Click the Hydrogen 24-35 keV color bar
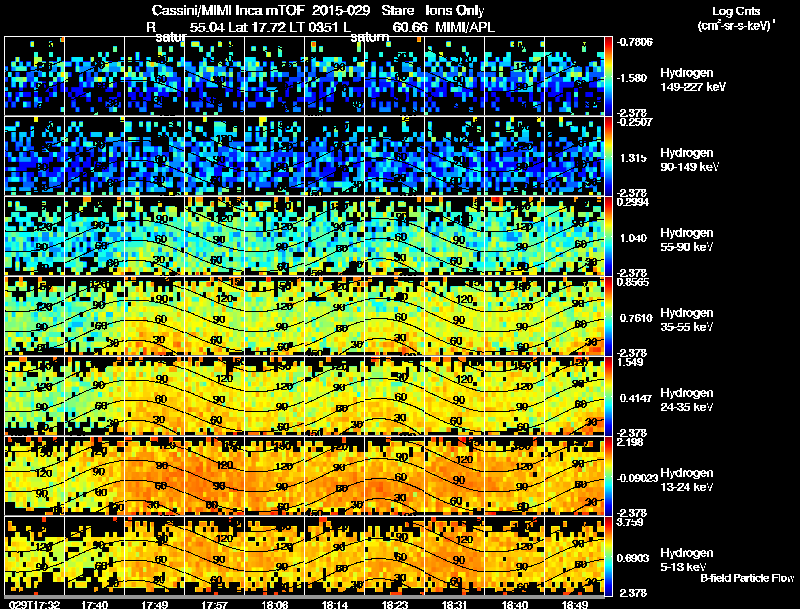The width and height of the screenshot is (800, 609). 608,396
